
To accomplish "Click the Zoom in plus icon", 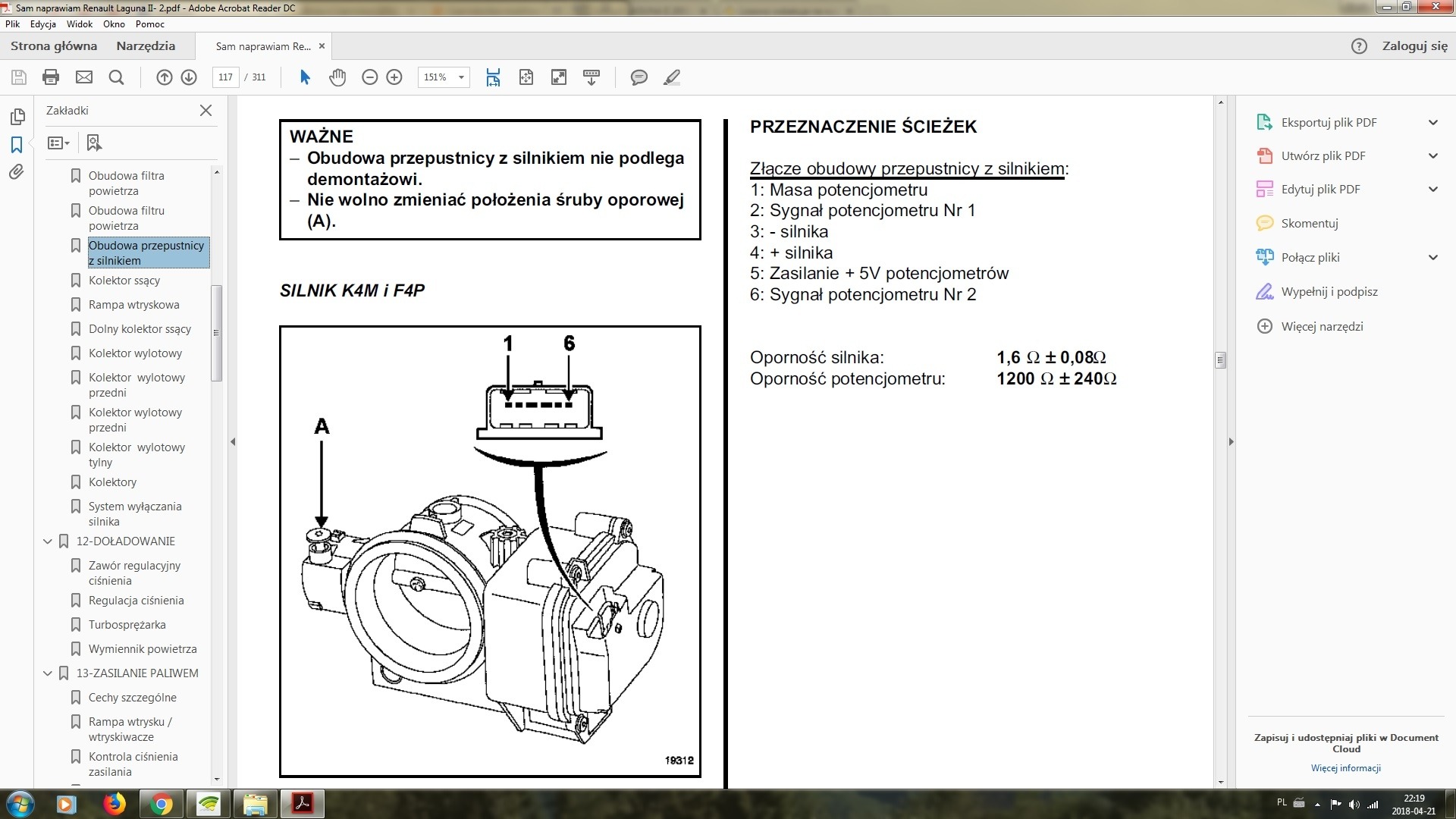I will (394, 77).
